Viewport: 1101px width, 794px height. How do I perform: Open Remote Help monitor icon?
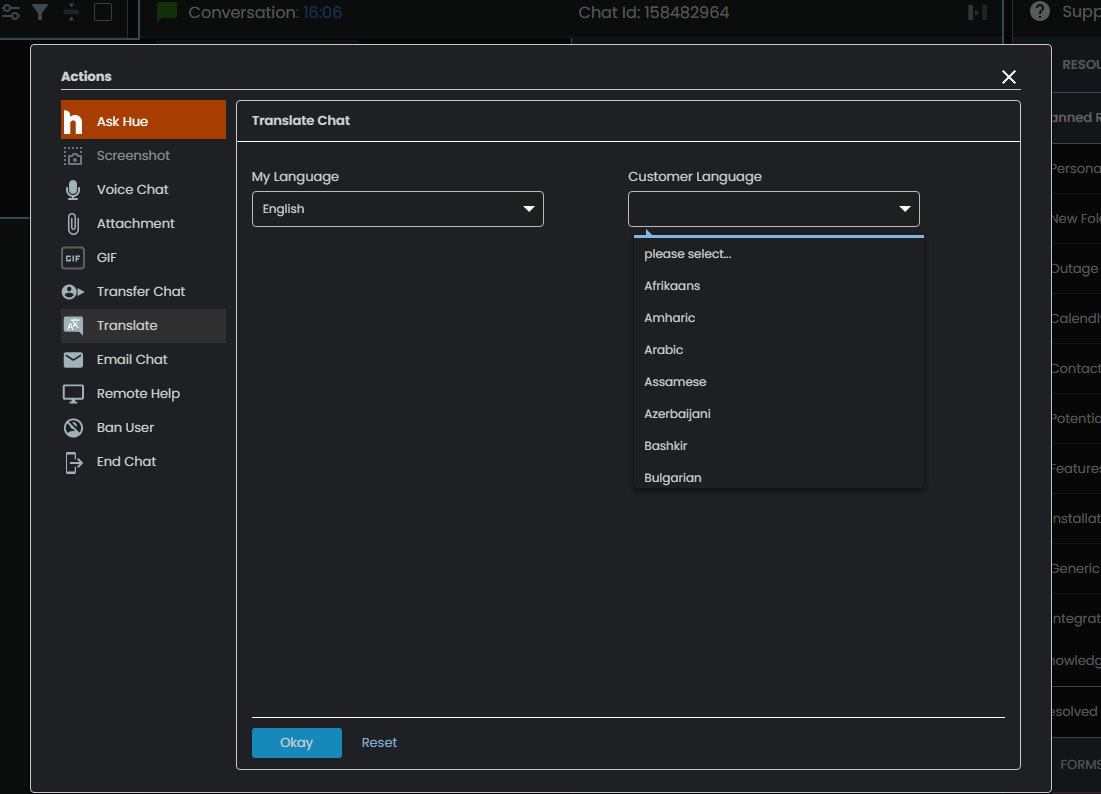pos(73,394)
